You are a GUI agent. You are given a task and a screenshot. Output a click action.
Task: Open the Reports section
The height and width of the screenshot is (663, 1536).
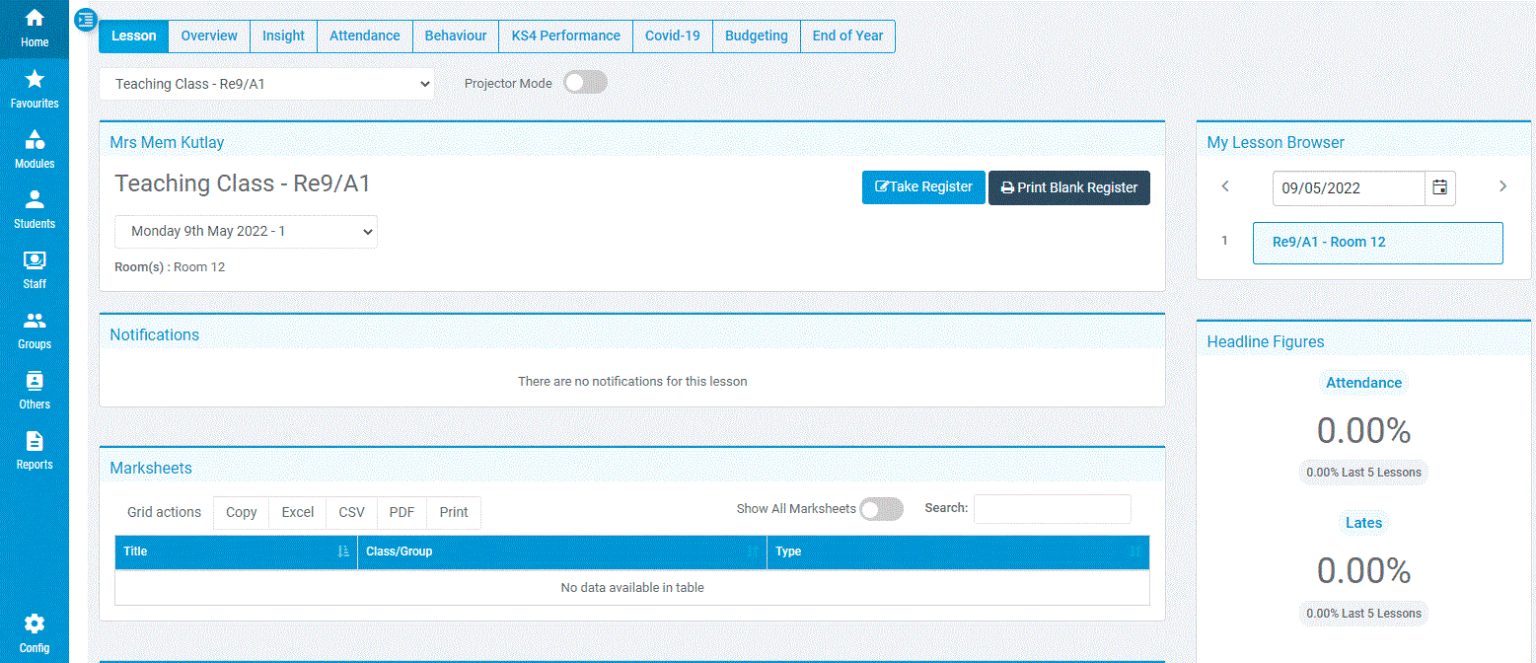[34, 448]
